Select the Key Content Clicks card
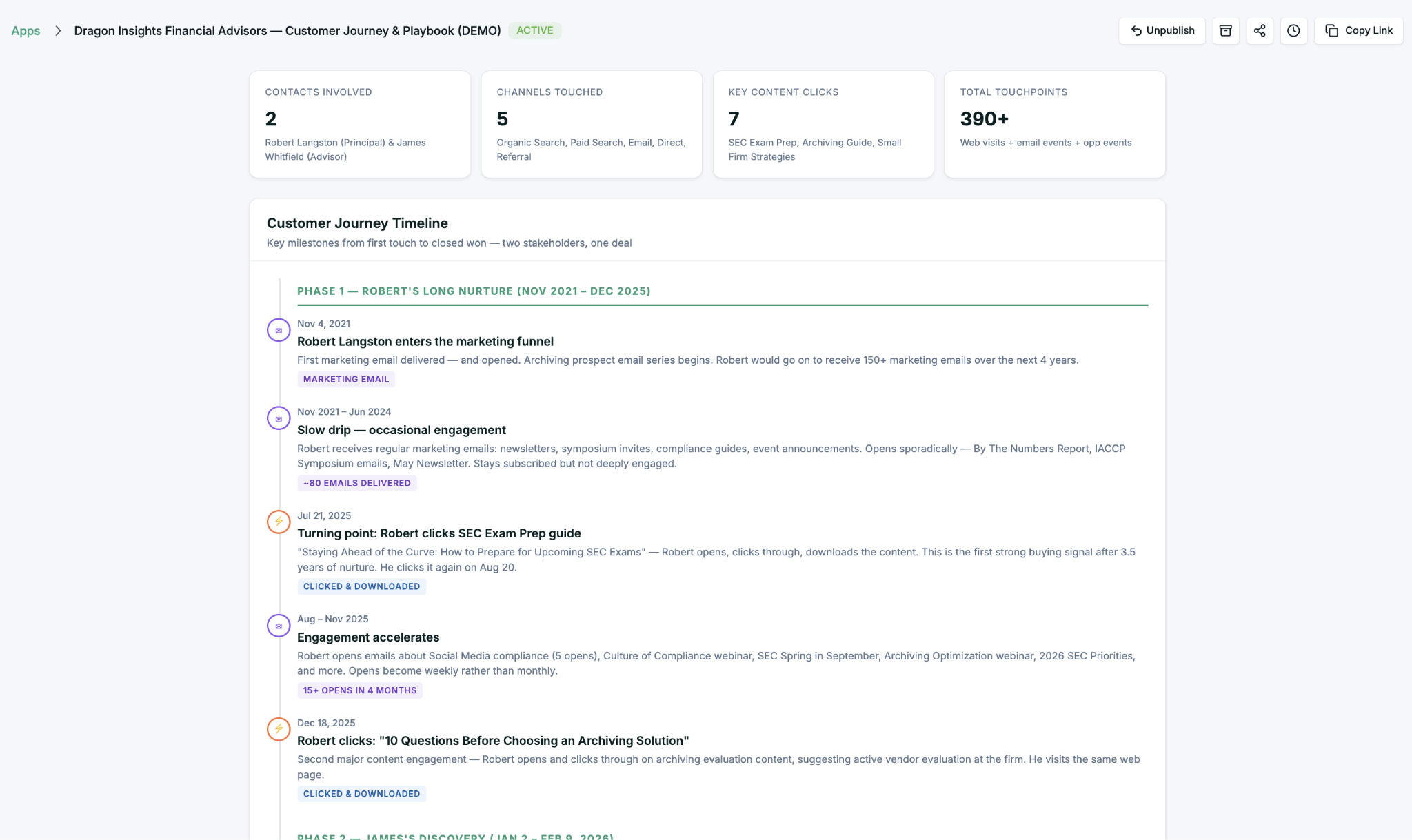Screen dimensions: 1412x840 823,124
